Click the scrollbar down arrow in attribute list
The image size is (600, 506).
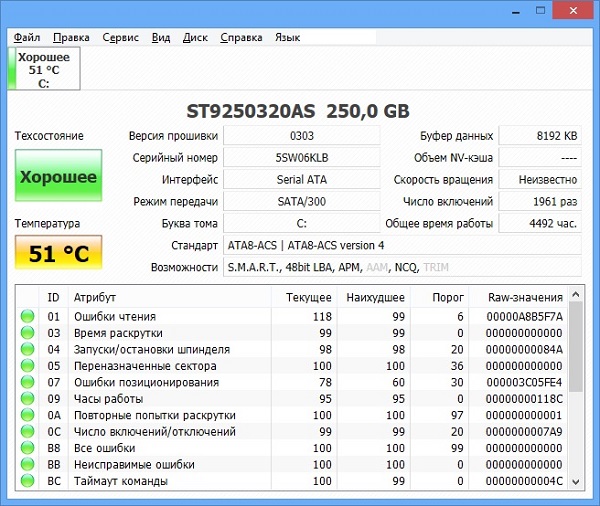576,482
